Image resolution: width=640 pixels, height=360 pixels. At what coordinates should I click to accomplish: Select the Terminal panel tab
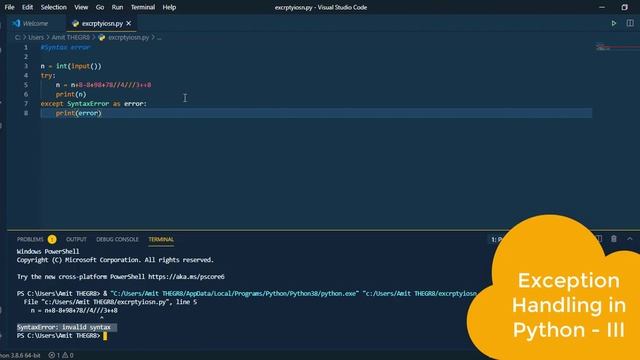point(161,239)
